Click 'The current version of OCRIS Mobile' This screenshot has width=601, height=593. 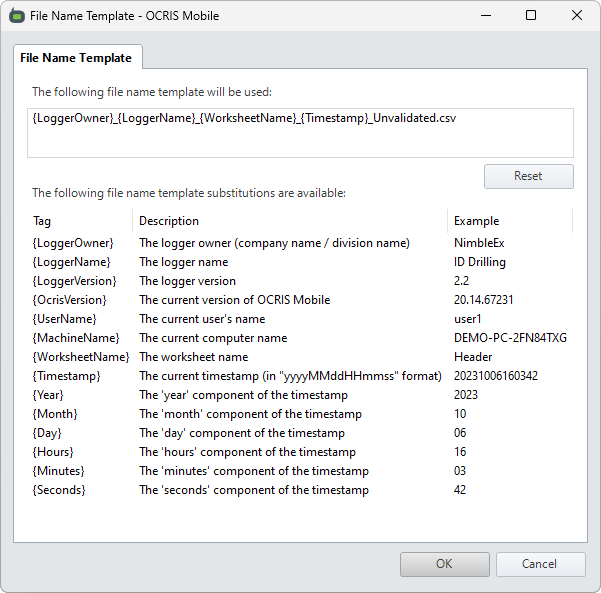[235, 300]
